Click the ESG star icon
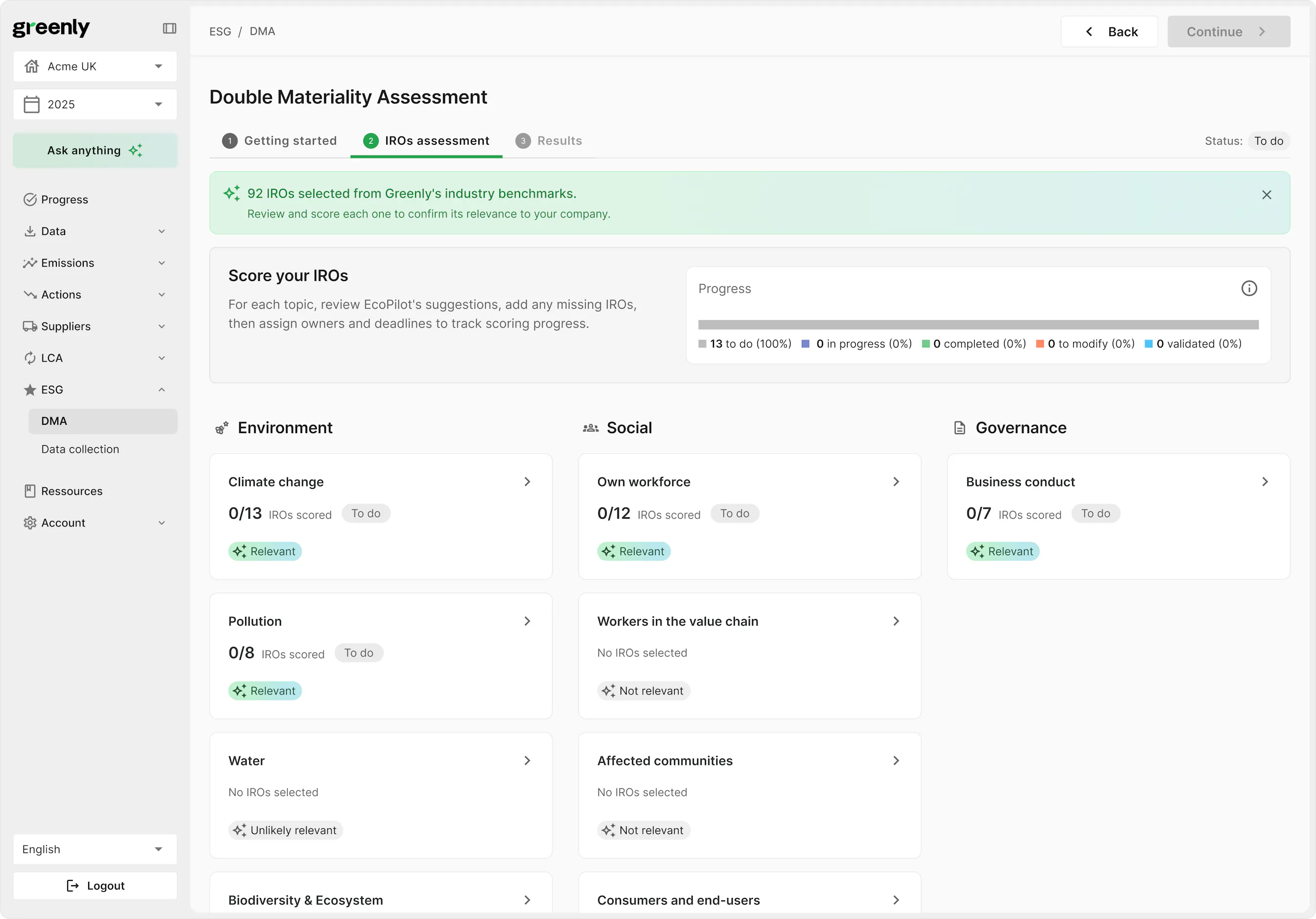The height and width of the screenshot is (919, 1316). (x=30, y=390)
